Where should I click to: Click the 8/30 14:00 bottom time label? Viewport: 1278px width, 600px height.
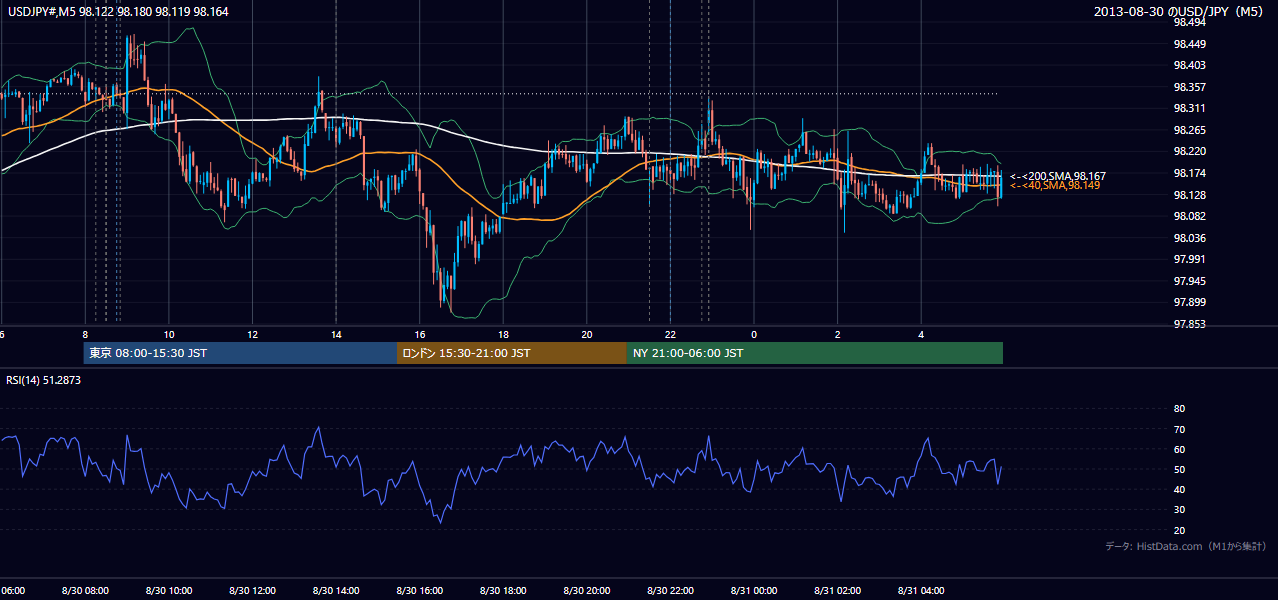336,591
